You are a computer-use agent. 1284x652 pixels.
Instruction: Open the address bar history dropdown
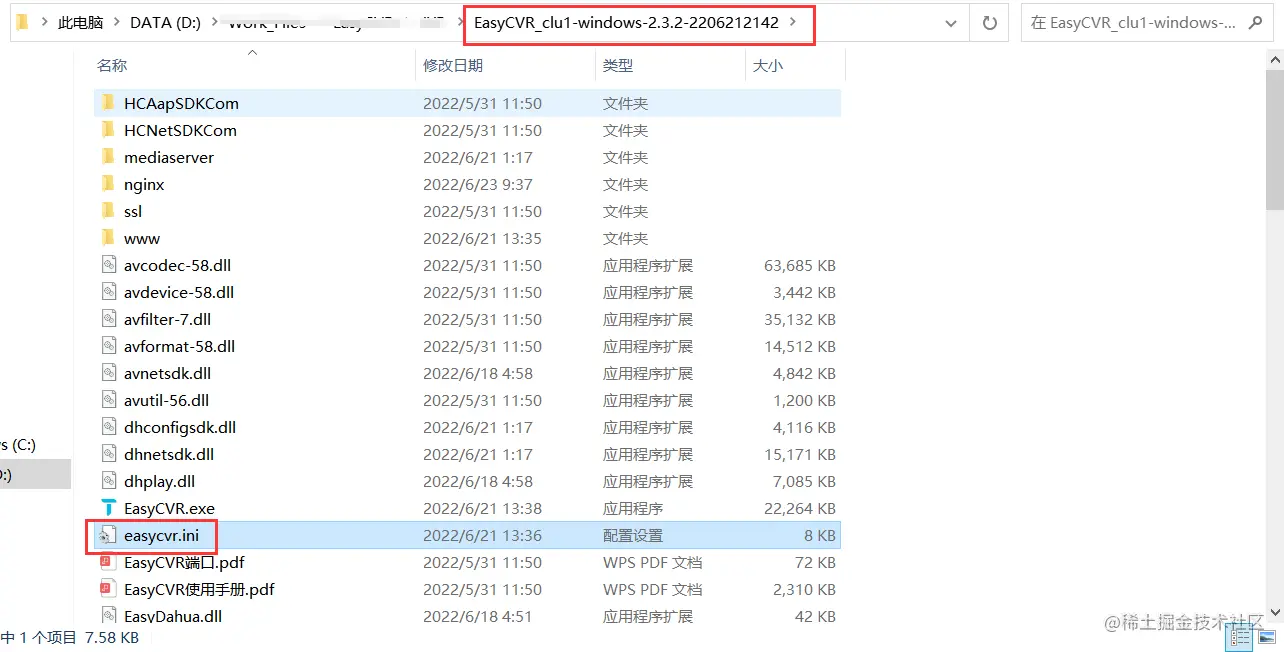(x=950, y=22)
